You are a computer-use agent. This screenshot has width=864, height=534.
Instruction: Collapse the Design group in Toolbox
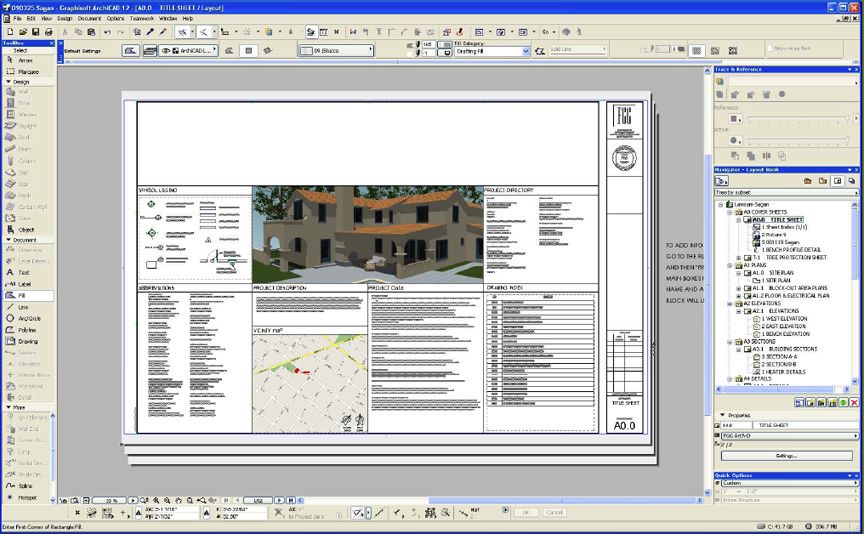pyautogui.click(x=8, y=82)
